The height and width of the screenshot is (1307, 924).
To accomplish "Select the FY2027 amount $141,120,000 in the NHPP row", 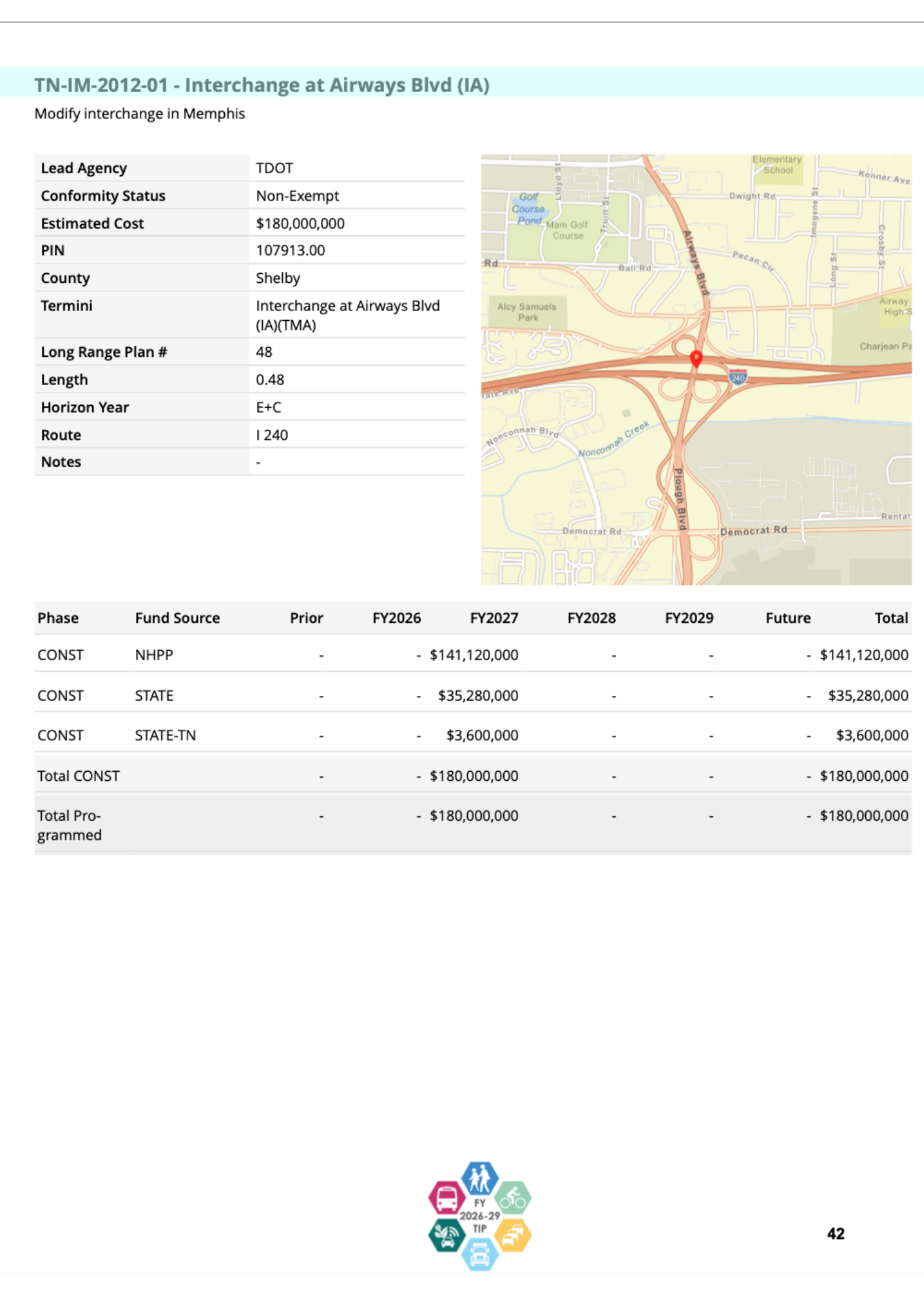I will coord(474,655).
